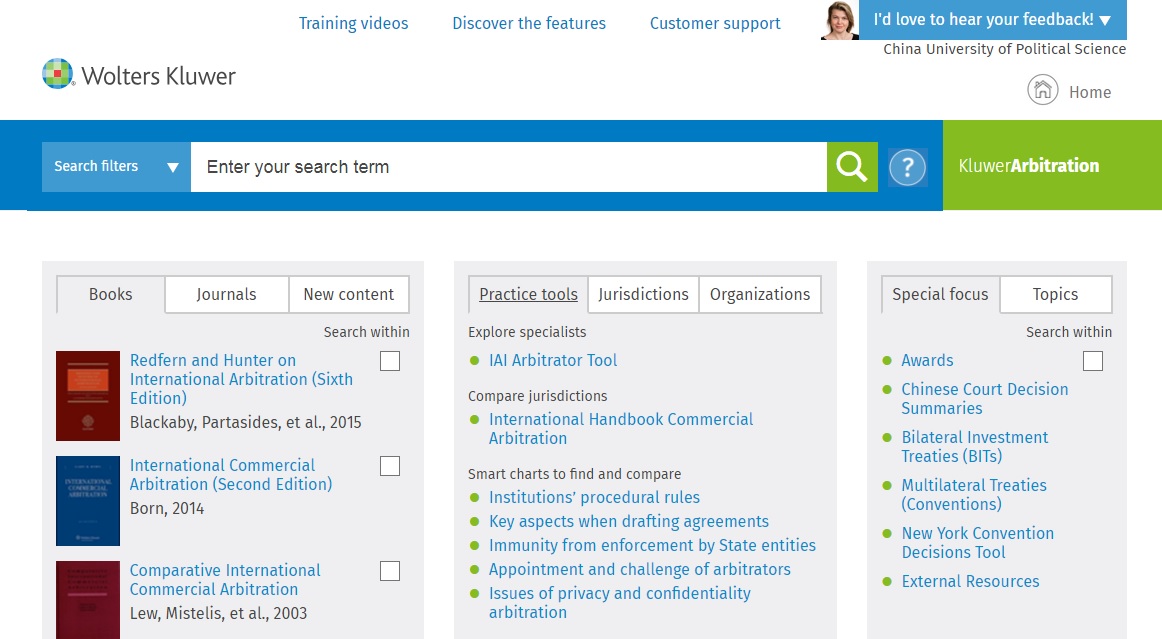
Task: Open the KluwerArbitration green banner
Action: pos(1052,165)
